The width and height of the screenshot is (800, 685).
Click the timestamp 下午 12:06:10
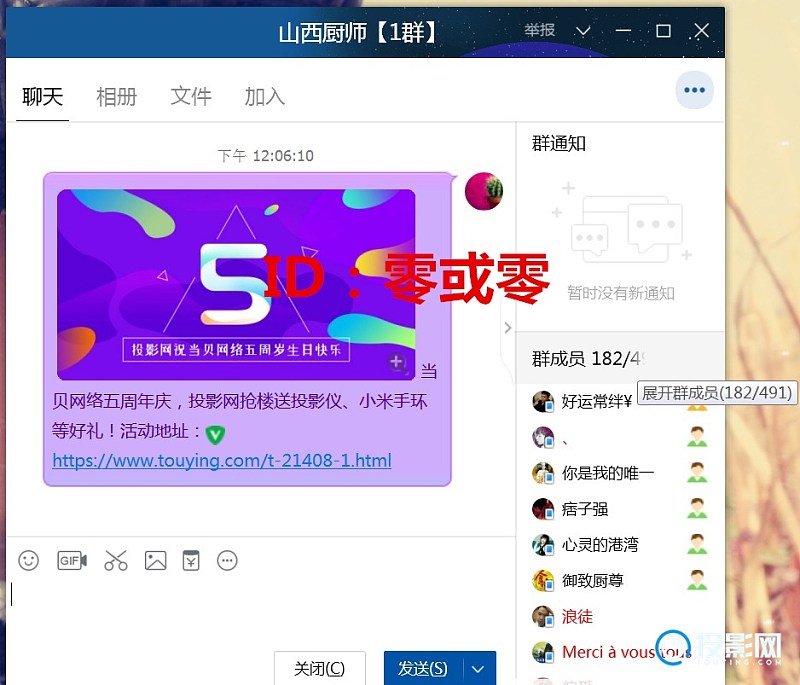tap(265, 156)
